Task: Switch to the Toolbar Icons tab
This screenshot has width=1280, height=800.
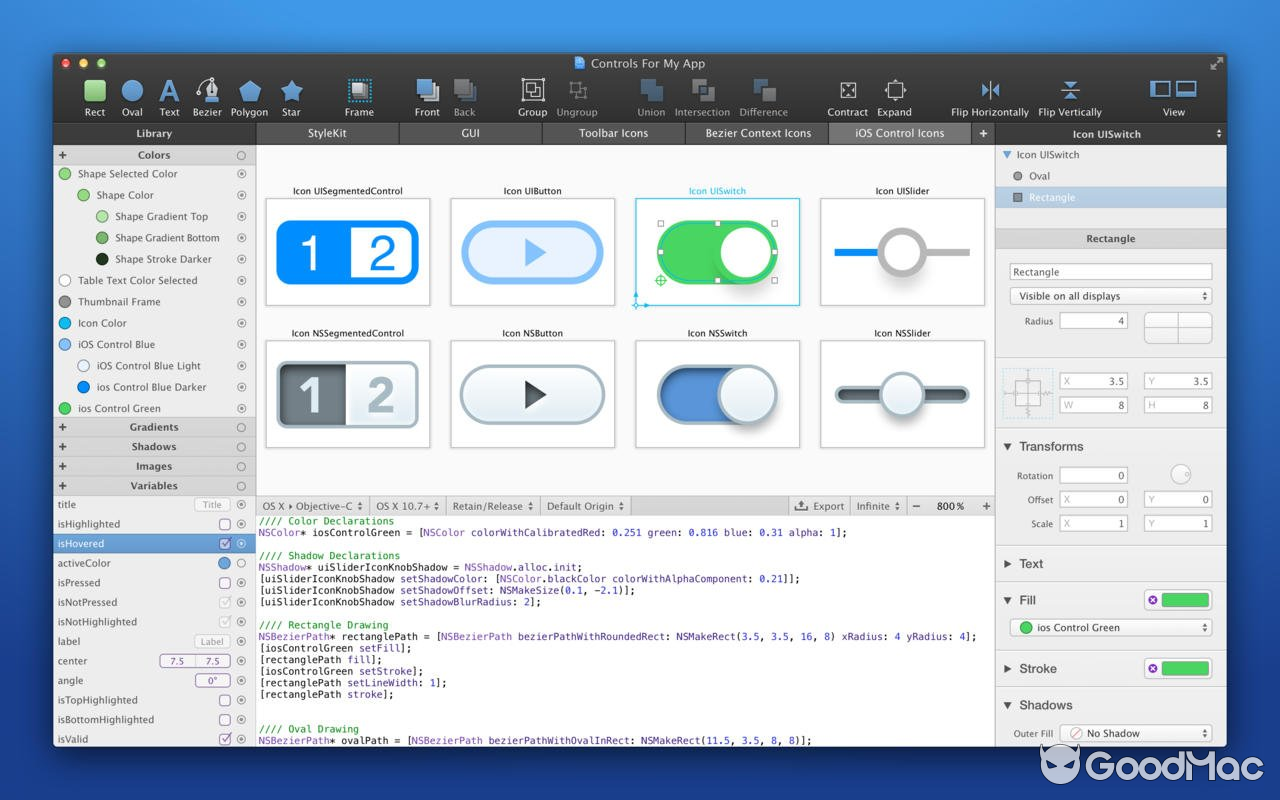Action: click(x=613, y=133)
